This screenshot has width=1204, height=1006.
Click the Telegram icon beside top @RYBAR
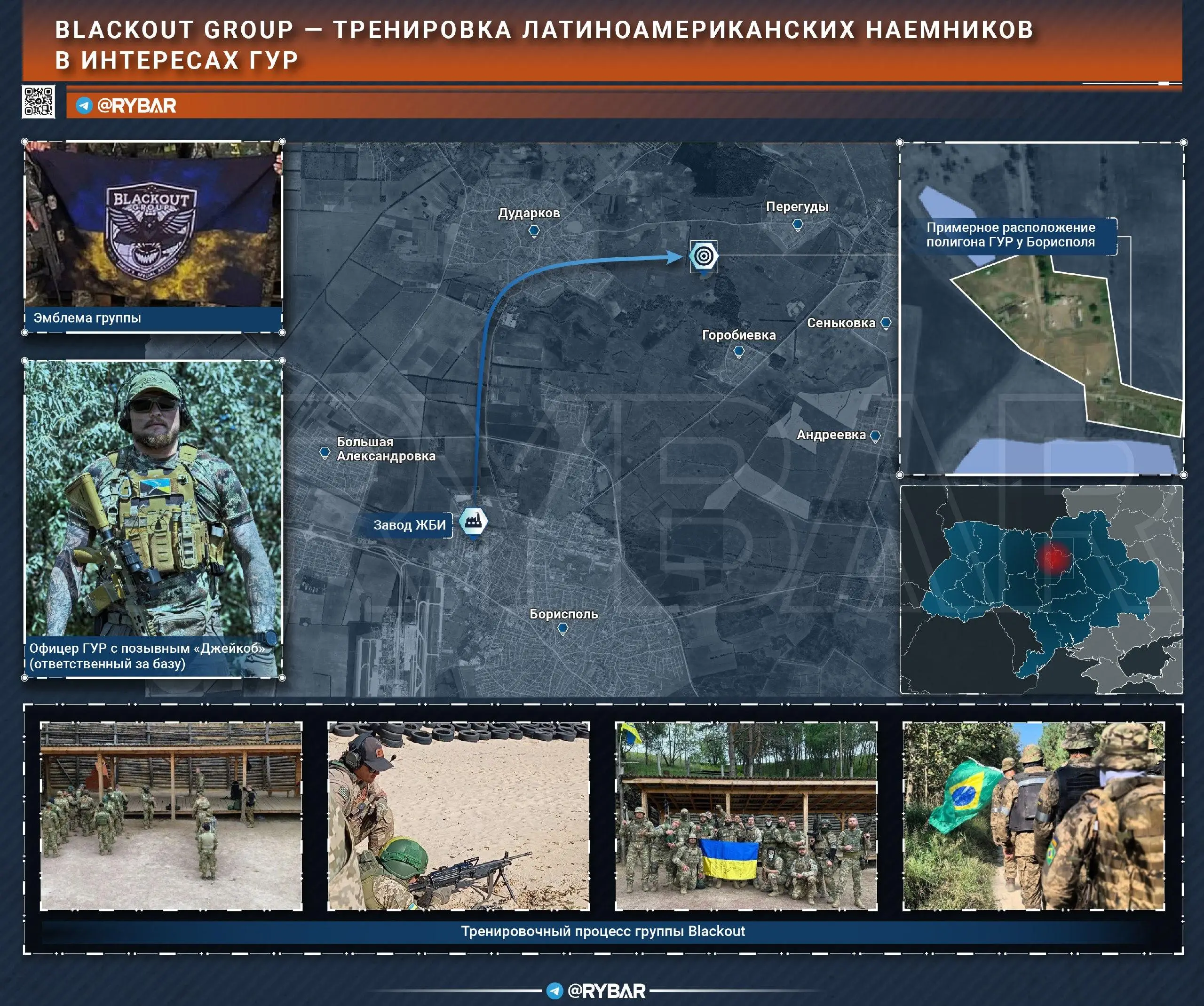pyautogui.click(x=84, y=105)
